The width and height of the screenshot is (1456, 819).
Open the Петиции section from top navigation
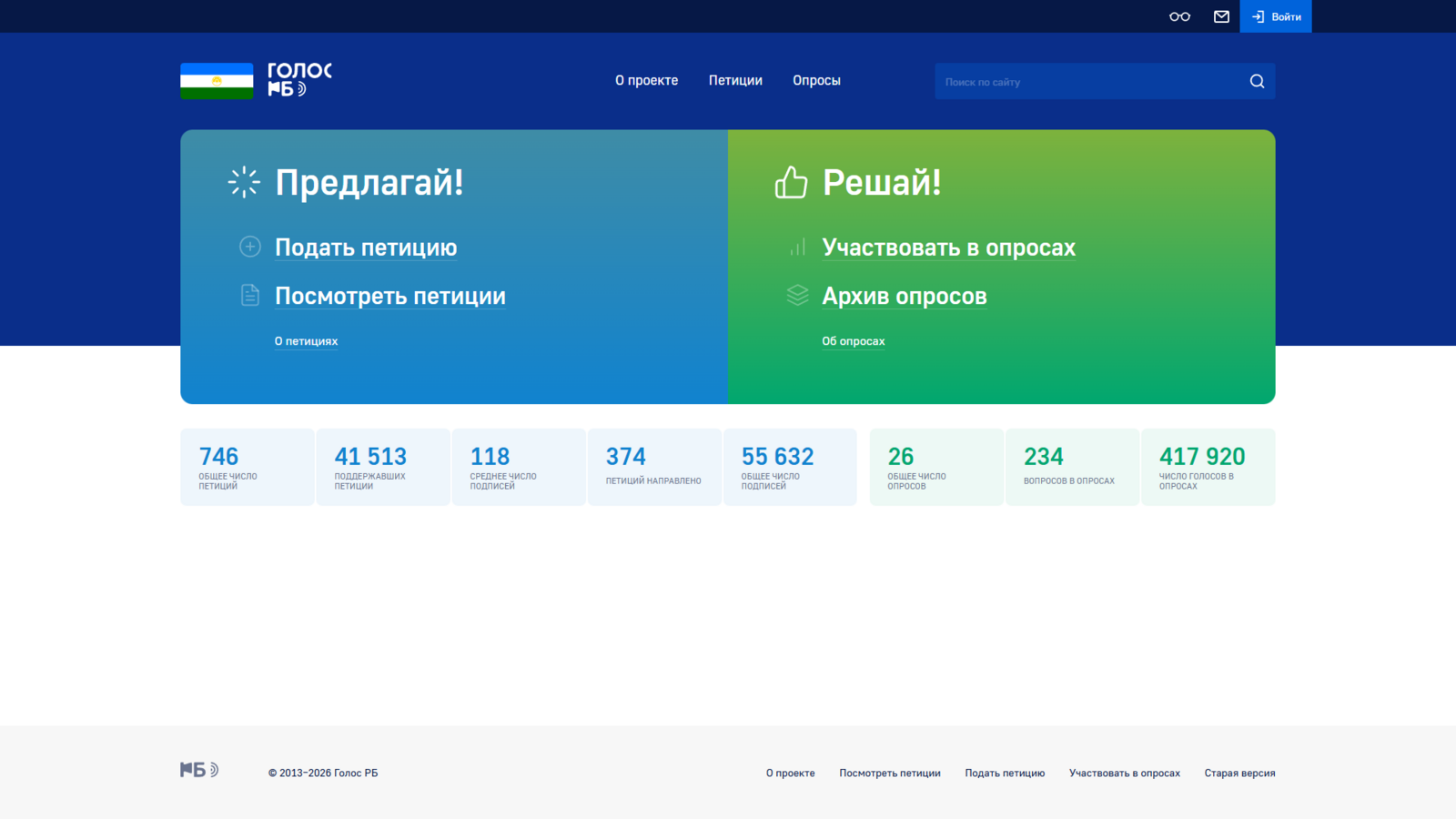tap(734, 80)
